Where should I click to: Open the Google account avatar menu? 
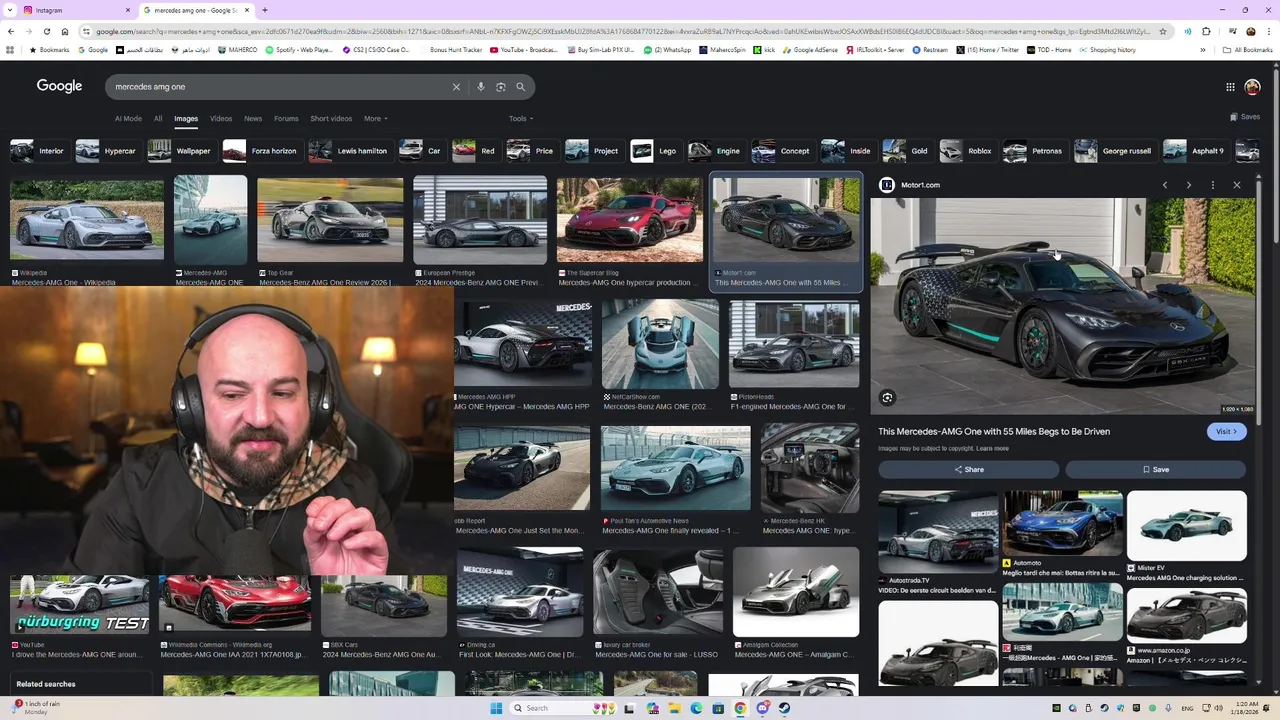point(1252,87)
